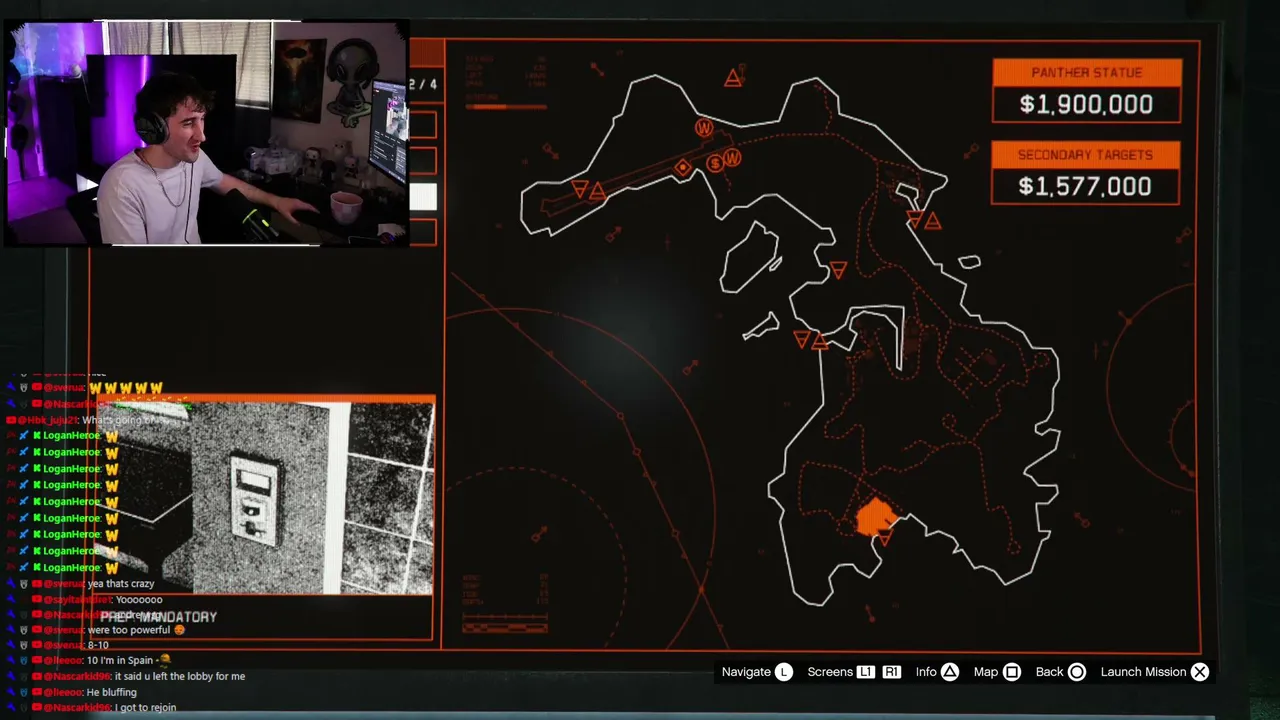Click the upward triangle at the airstrip's west end
Image resolution: width=1280 pixels, height=720 pixels.
tap(597, 190)
